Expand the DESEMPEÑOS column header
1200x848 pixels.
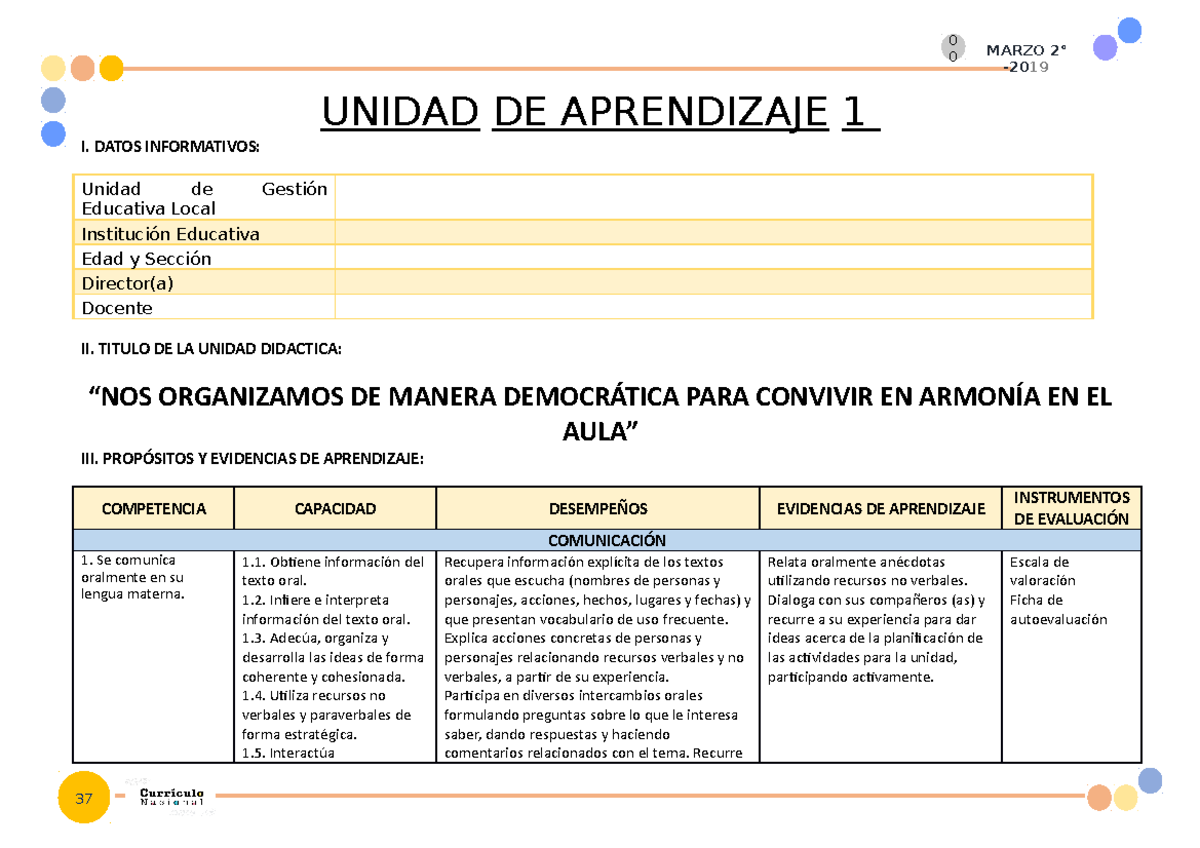pos(597,508)
